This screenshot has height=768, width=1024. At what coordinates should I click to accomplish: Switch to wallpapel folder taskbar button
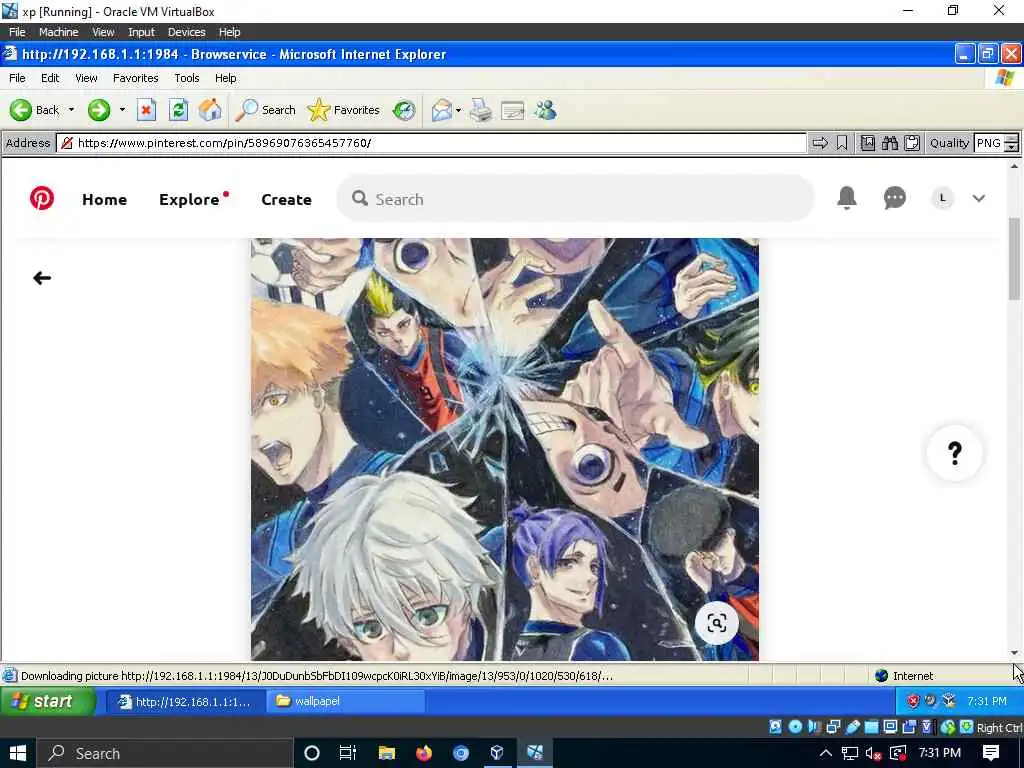(x=345, y=701)
